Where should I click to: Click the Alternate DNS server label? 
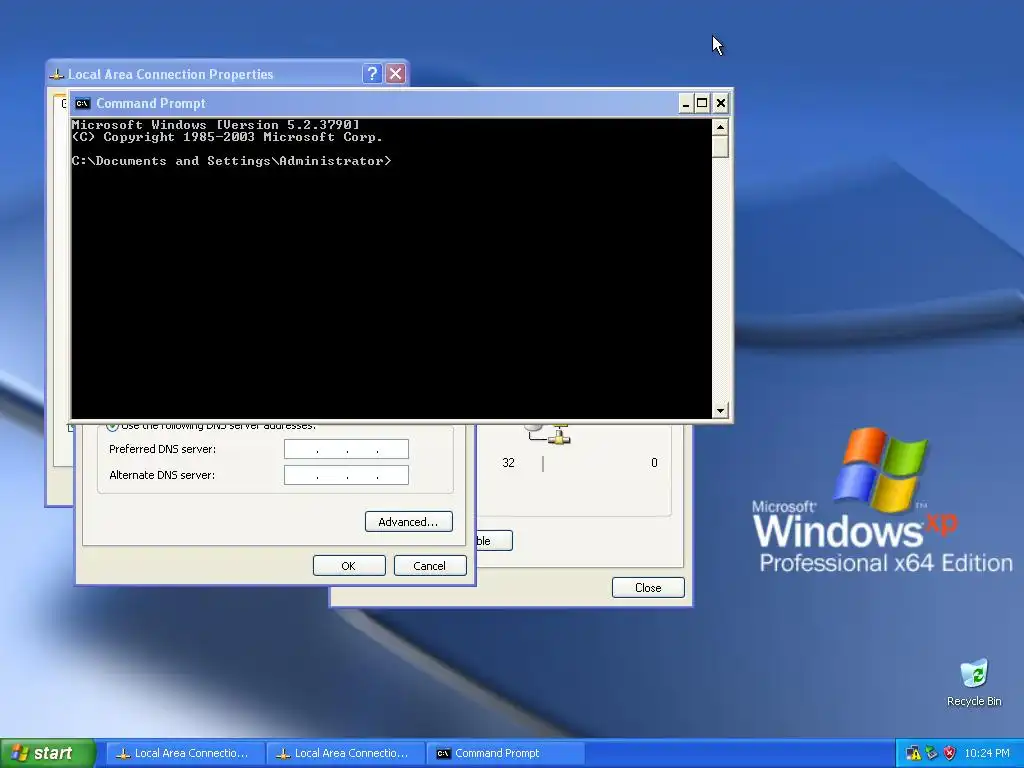(162, 475)
